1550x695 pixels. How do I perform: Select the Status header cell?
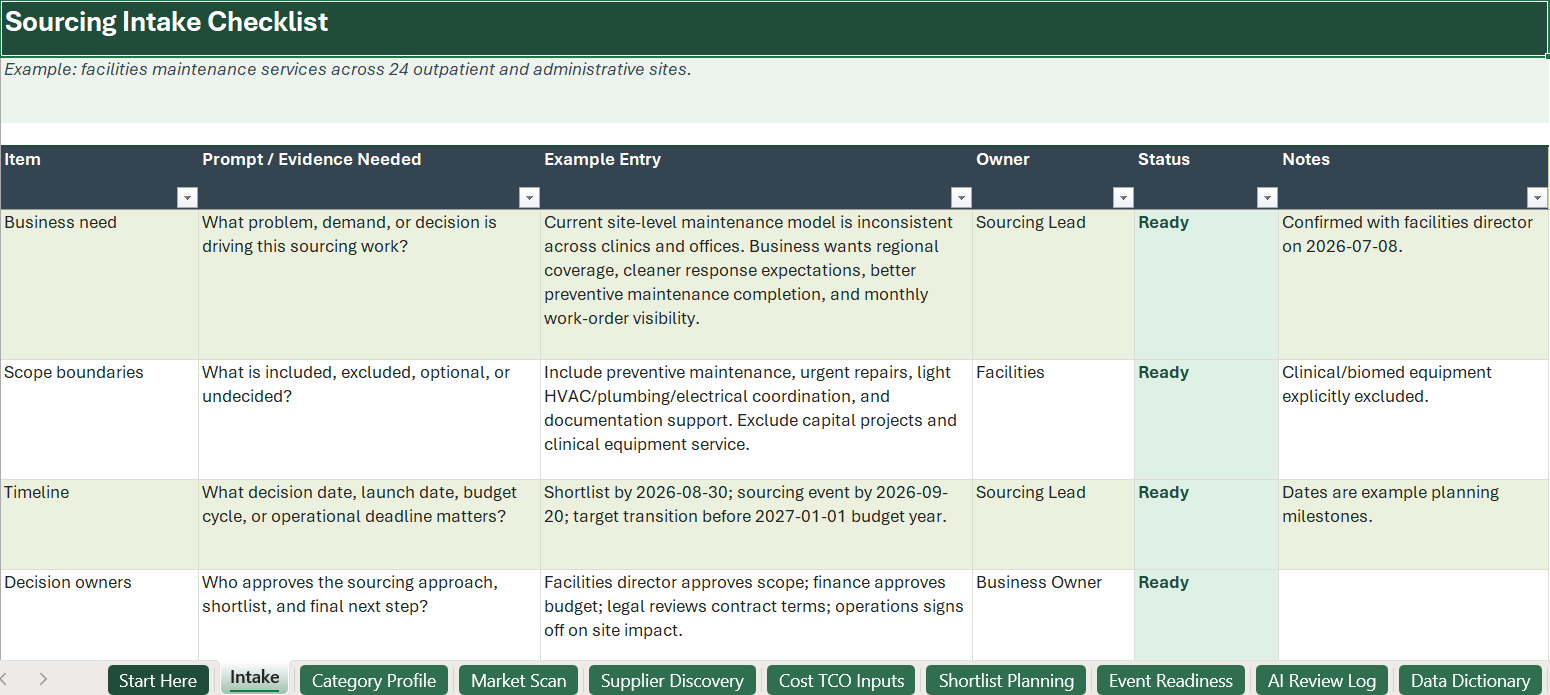tap(1206, 177)
